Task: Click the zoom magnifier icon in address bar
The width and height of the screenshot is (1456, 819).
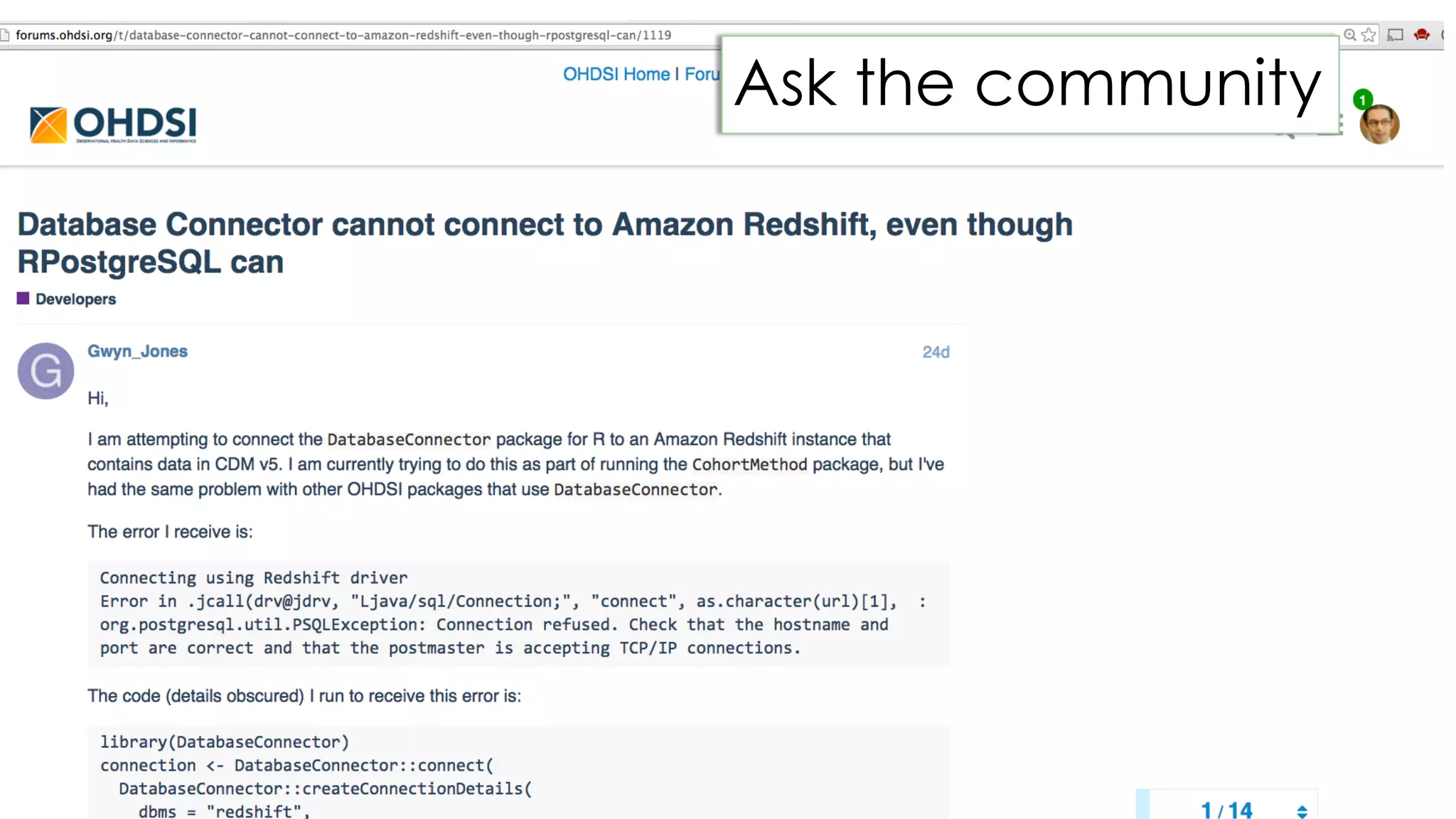Action: [1349, 35]
